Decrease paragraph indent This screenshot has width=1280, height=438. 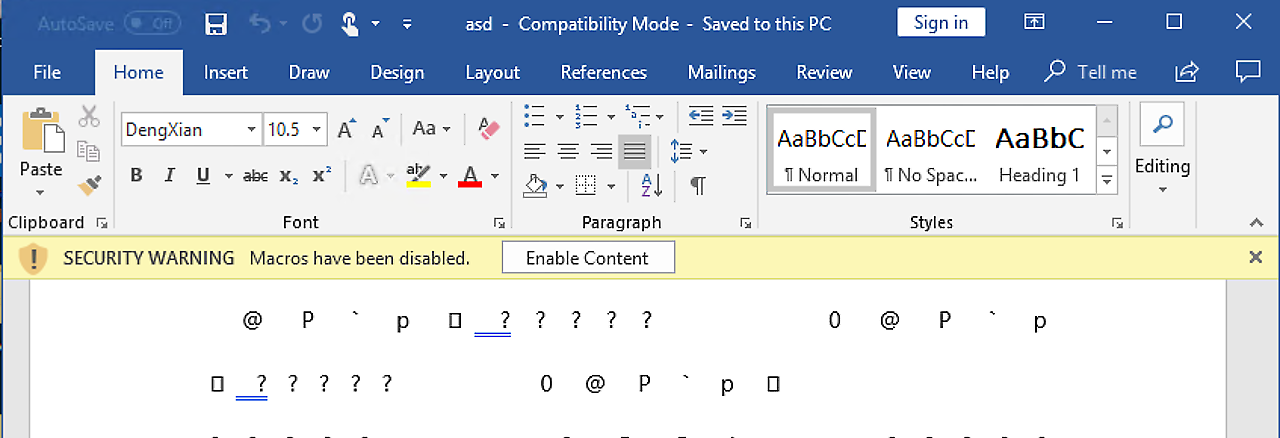pos(701,115)
